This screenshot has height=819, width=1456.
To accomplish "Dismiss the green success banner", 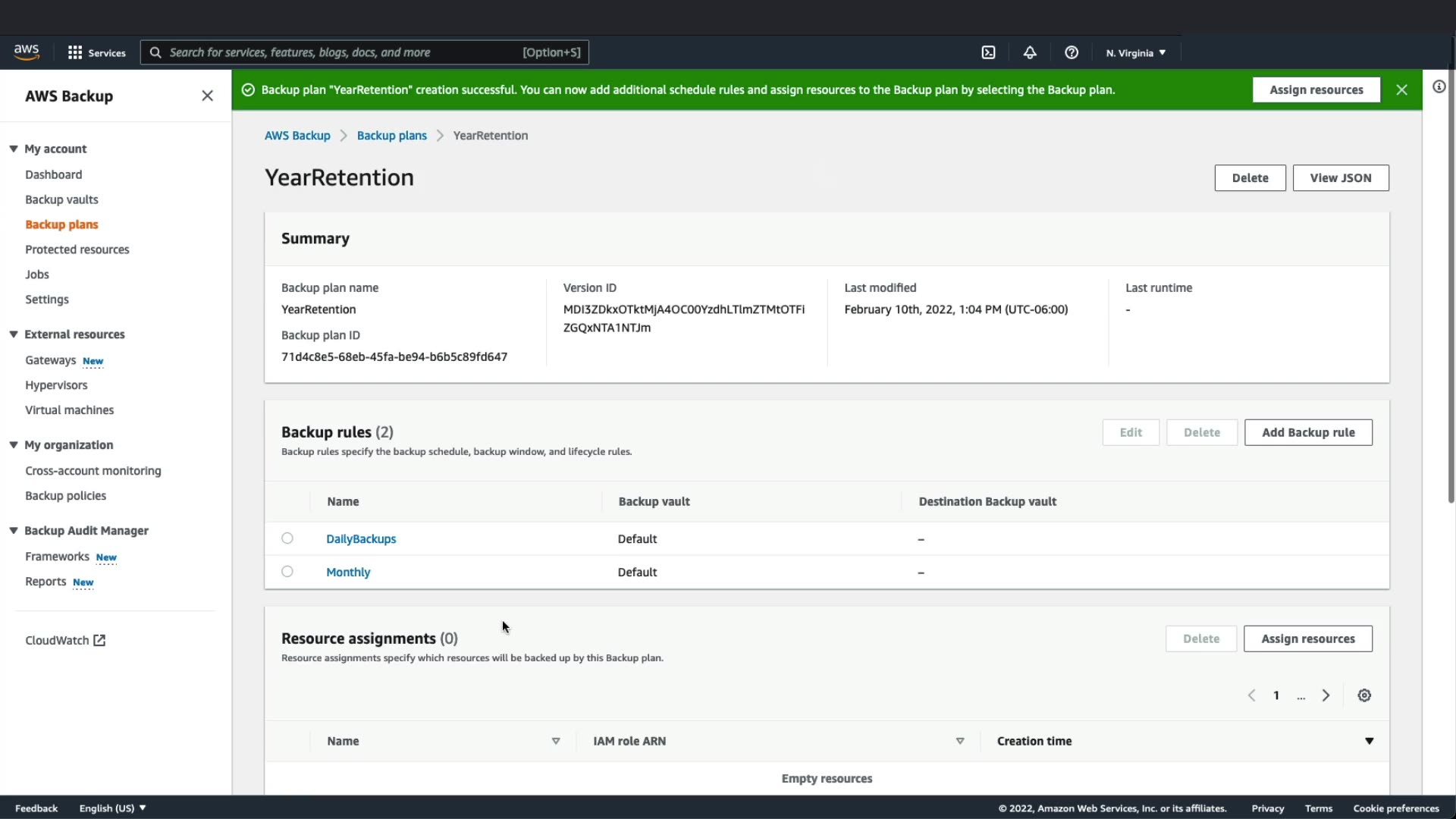I will pos(1401,89).
